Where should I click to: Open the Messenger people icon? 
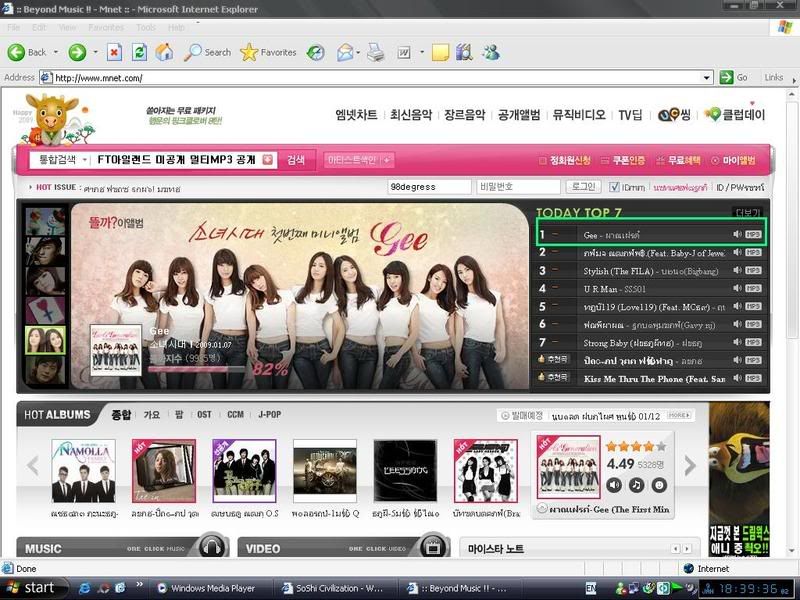coord(491,52)
